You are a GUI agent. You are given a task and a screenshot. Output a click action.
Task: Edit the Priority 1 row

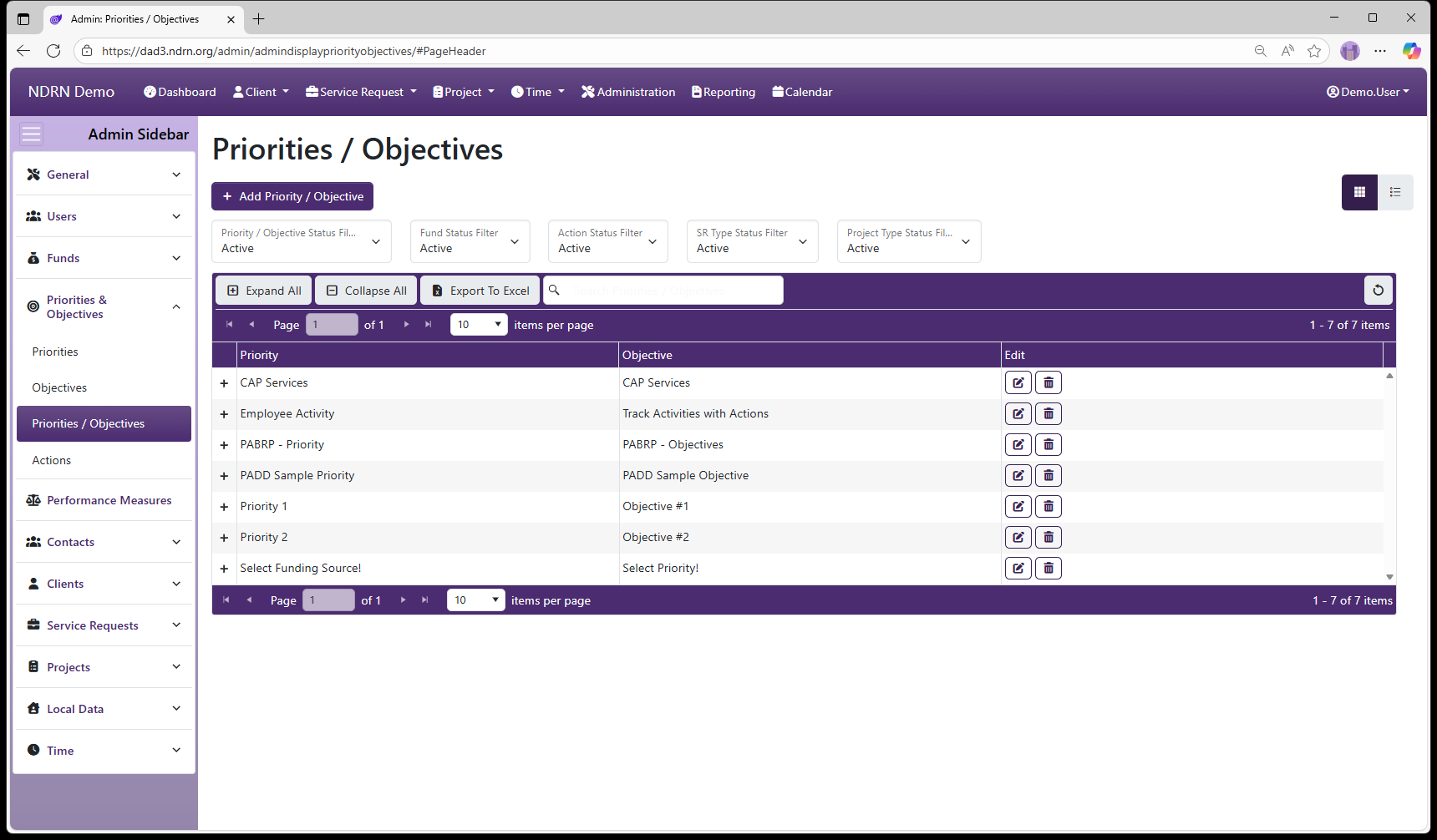point(1018,507)
